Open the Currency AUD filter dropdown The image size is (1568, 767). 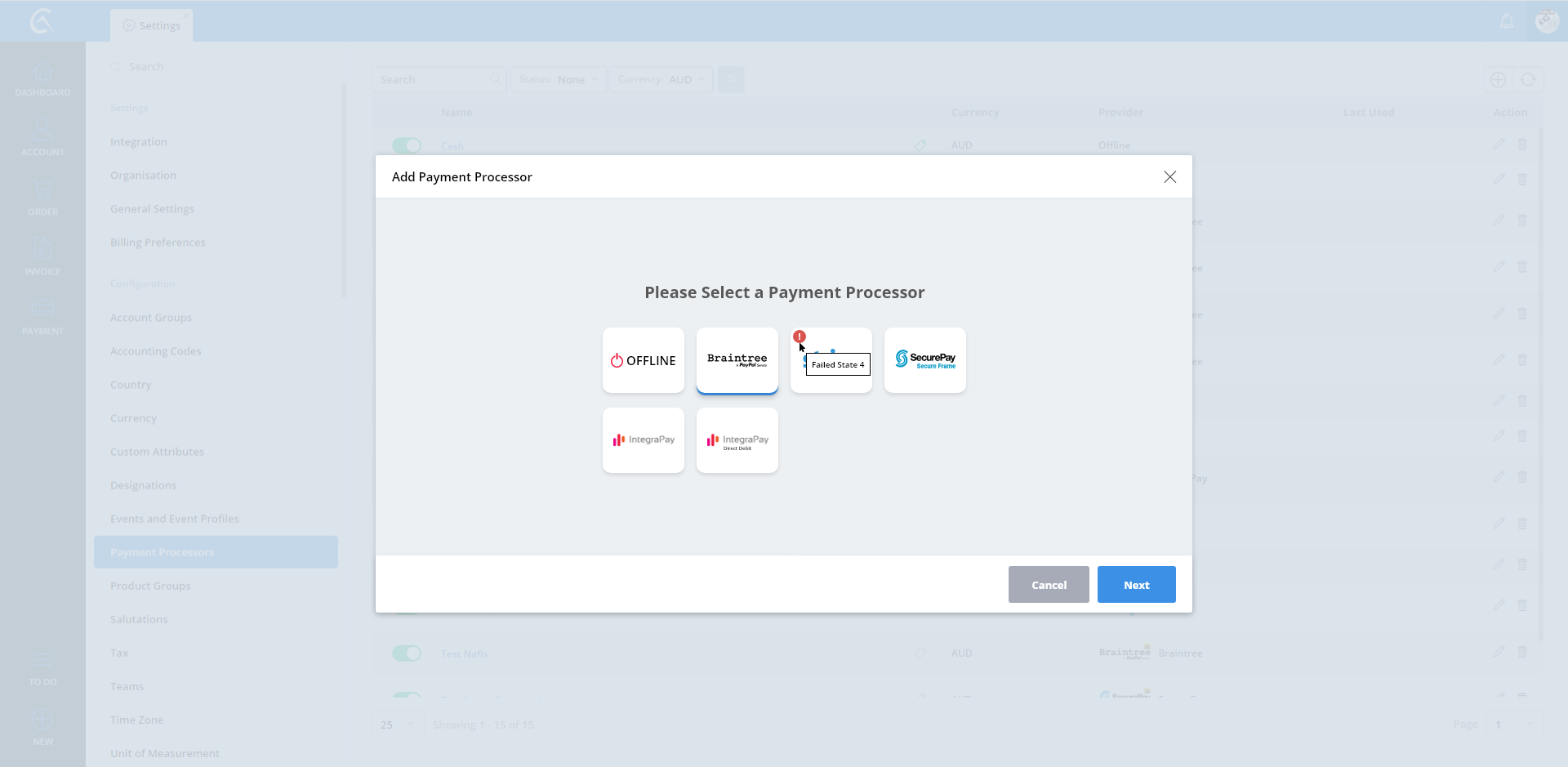(661, 80)
